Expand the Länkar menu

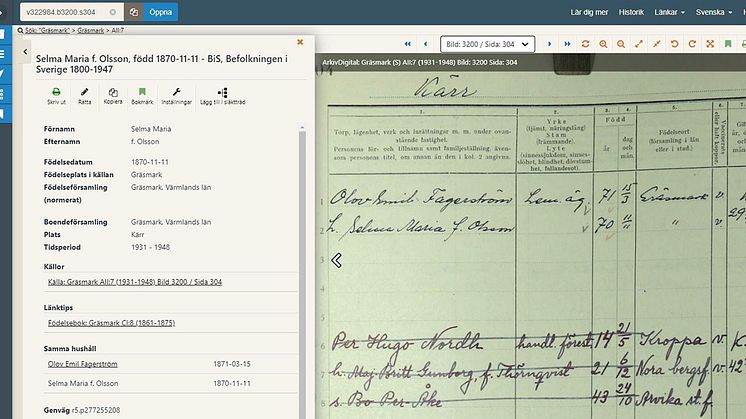pos(669,12)
